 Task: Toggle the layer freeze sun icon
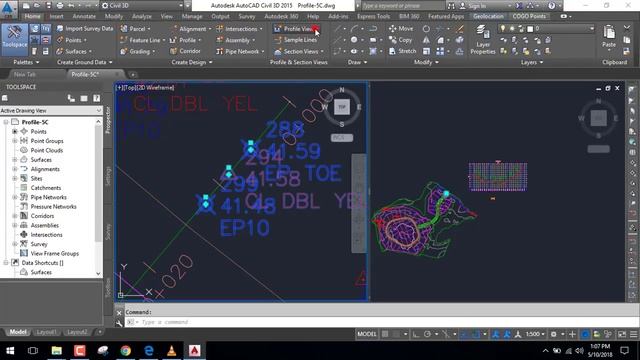[x=512, y=29]
